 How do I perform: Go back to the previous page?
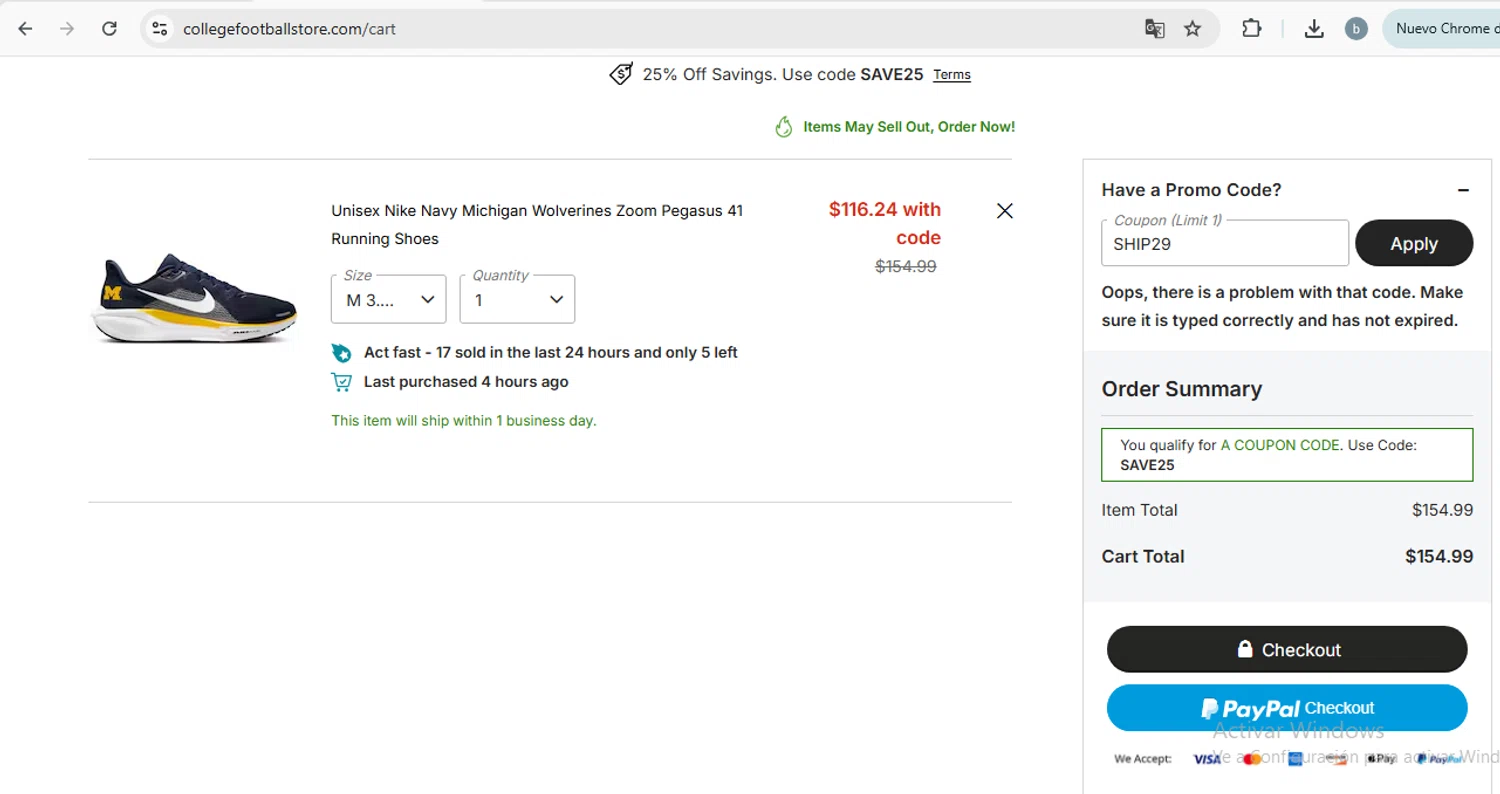click(25, 29)
